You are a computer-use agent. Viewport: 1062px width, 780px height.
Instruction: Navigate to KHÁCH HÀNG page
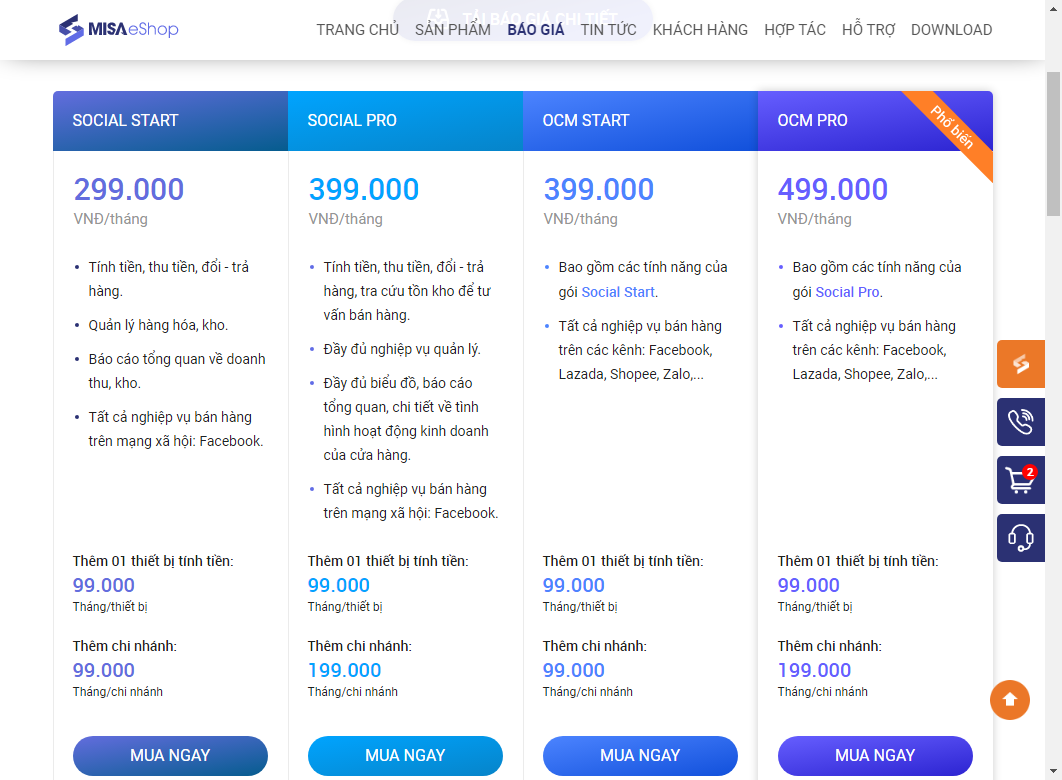click(700, 30)
